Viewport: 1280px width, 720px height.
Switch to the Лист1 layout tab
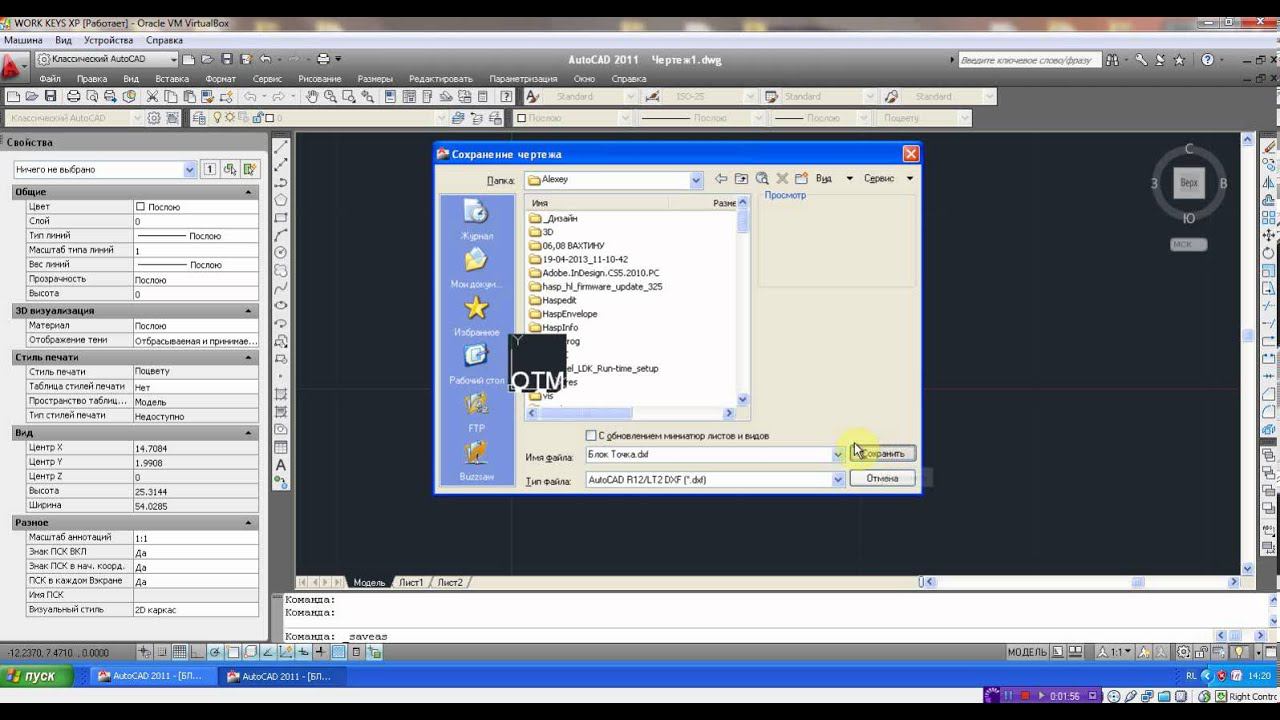(411, 582)
